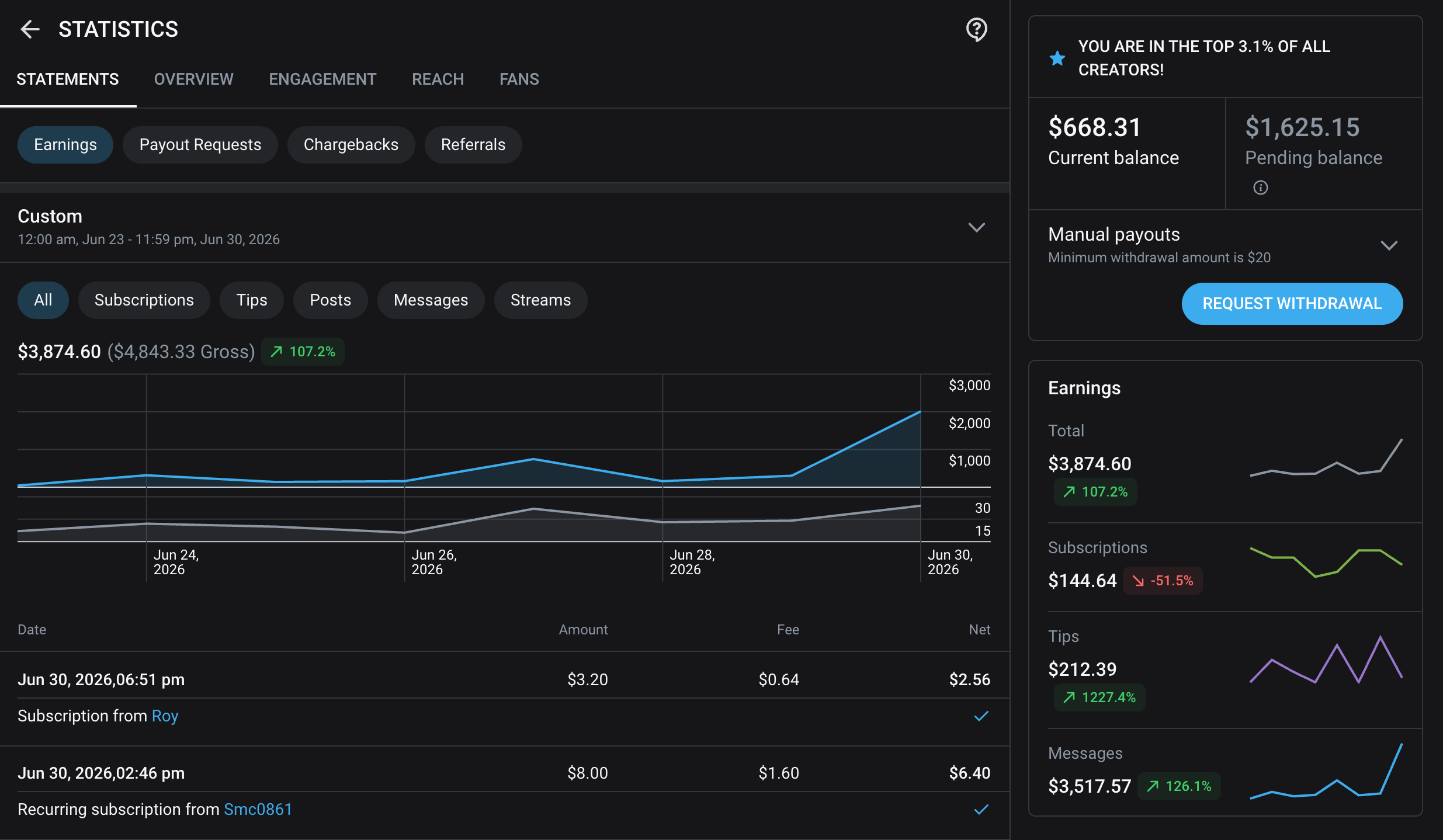Click the checkmark on Roy subscription row
The height and width of the screenshot is (840, 1443).
981,716
